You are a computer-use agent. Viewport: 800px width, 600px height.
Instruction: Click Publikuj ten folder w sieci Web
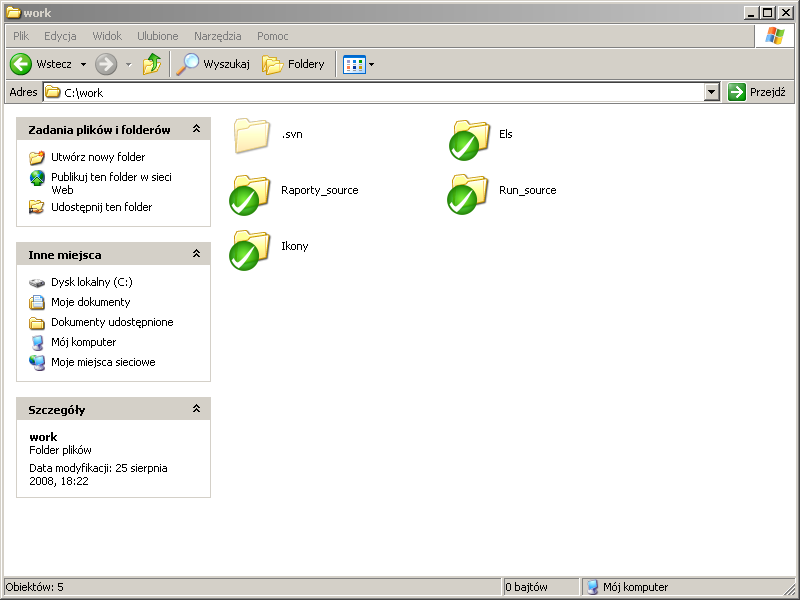coord(111,184)
